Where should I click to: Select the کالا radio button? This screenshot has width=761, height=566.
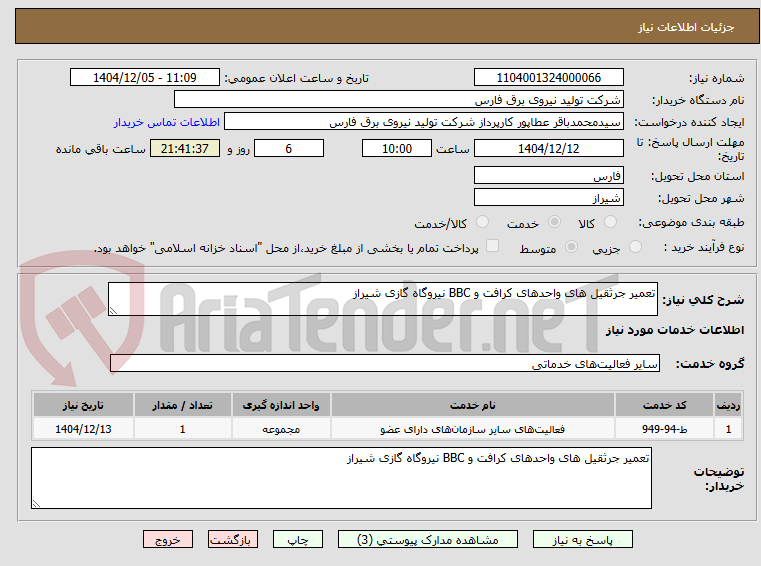coord(610,222)
